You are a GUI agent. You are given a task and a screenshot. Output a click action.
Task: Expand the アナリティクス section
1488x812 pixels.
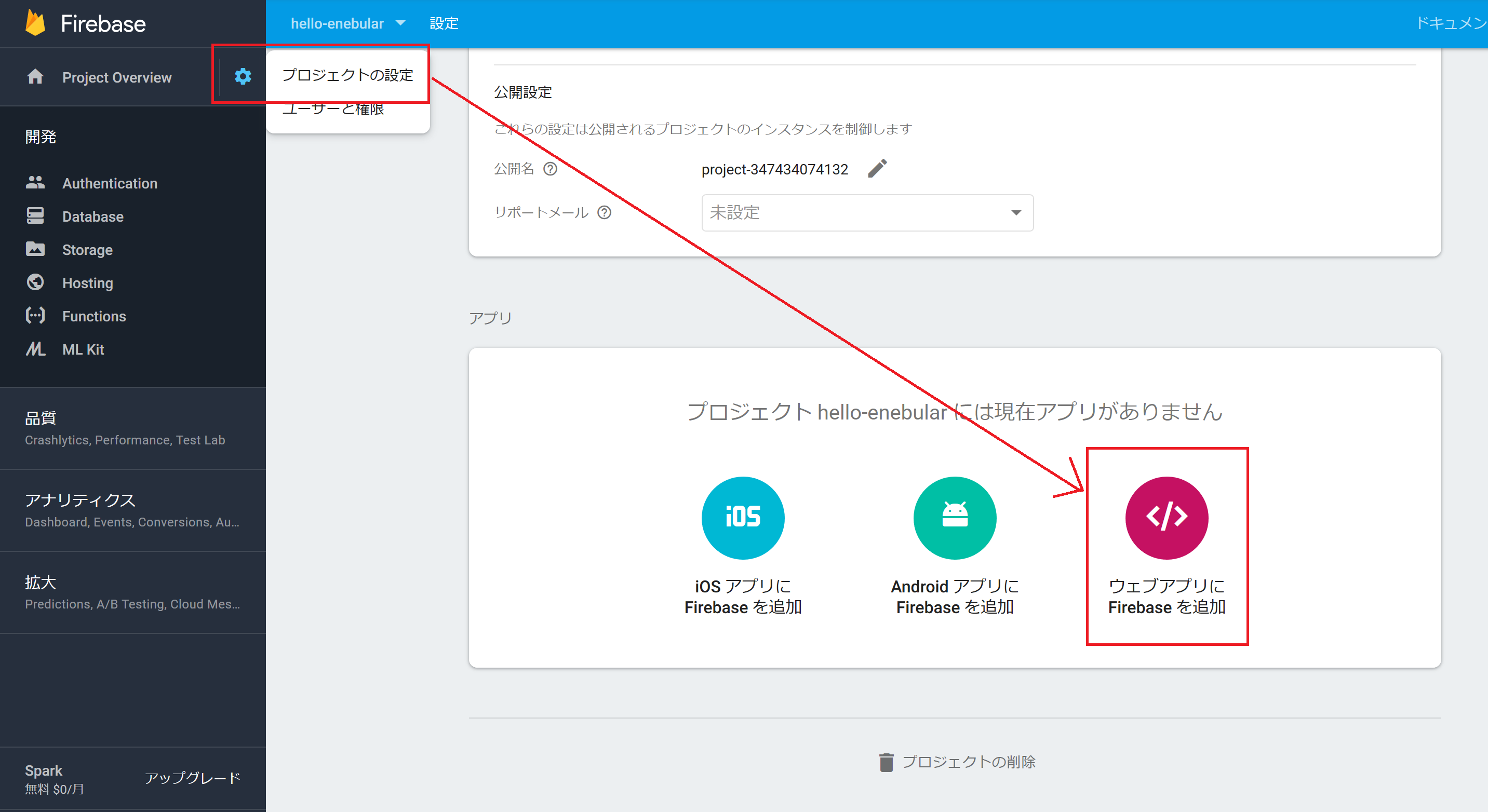pyautogui.click(x=133, y=510)
